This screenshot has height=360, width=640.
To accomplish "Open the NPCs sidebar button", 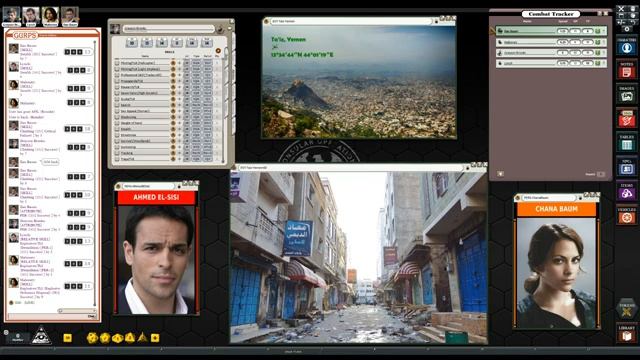I will click(627, 167).
